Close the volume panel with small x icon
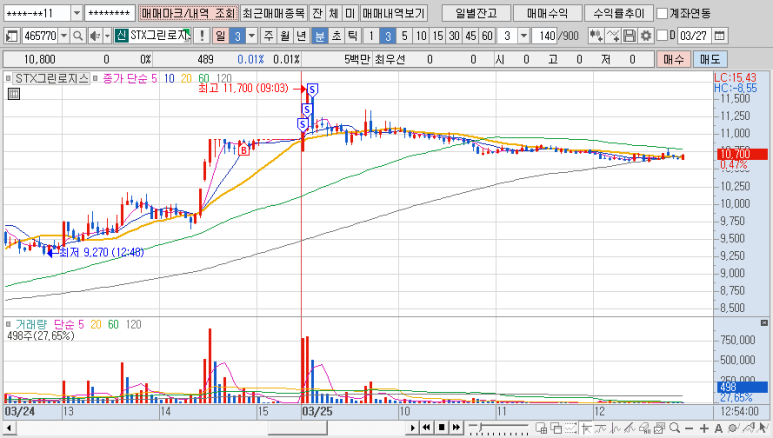This screenshot has width=773, height=438. pyautogui.click(x=764, y=323)
